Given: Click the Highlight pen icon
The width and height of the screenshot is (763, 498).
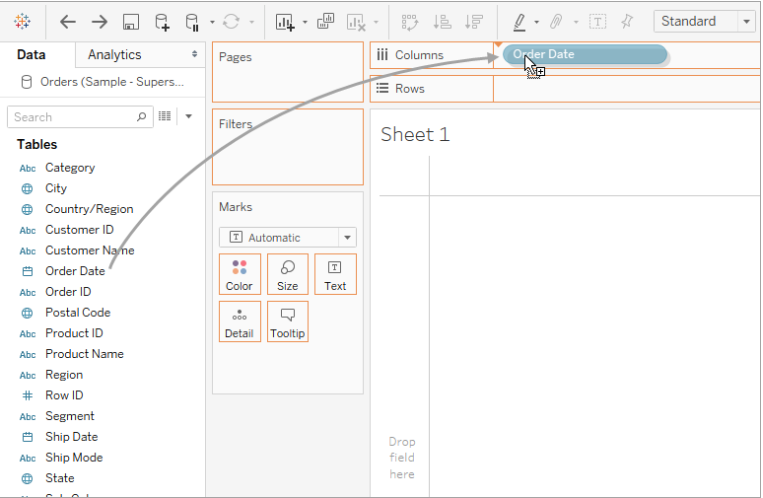Looking at the screenshot, I should [x=520, y=22].
